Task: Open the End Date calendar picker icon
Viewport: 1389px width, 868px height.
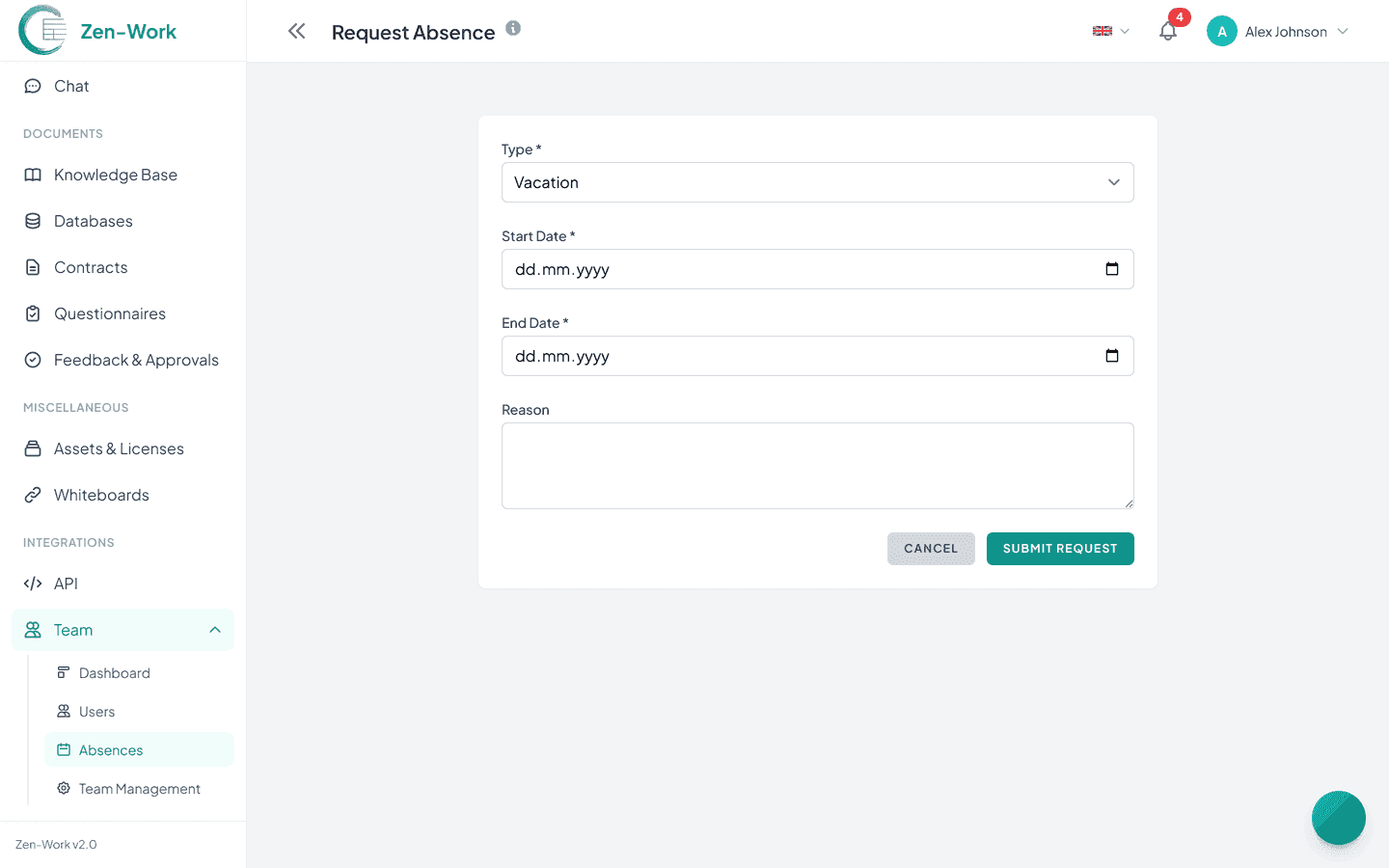Action: click(x=1112, y=356)
